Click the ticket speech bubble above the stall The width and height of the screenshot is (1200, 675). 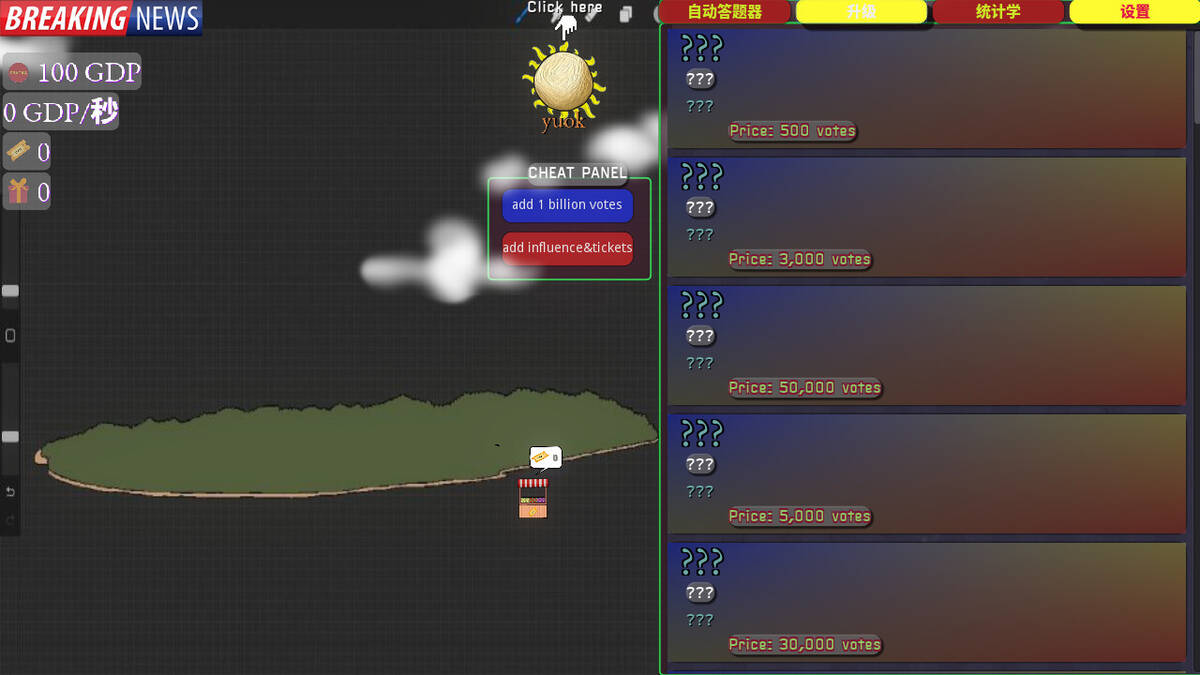(x=544, y=458)
